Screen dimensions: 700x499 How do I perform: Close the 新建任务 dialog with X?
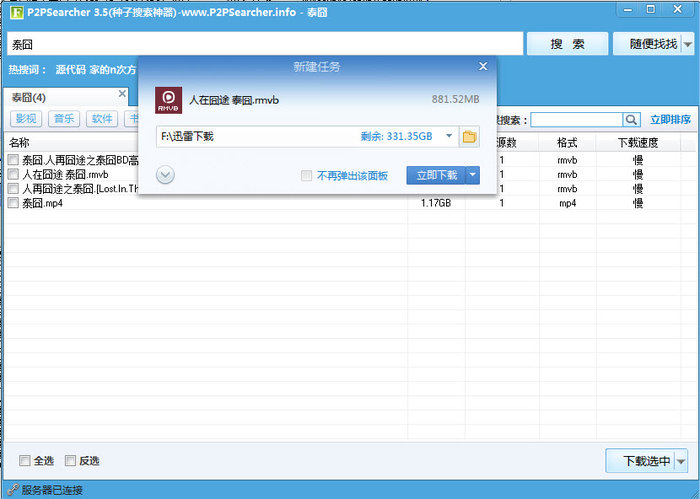pyautogui.click(x=483, y=67)
